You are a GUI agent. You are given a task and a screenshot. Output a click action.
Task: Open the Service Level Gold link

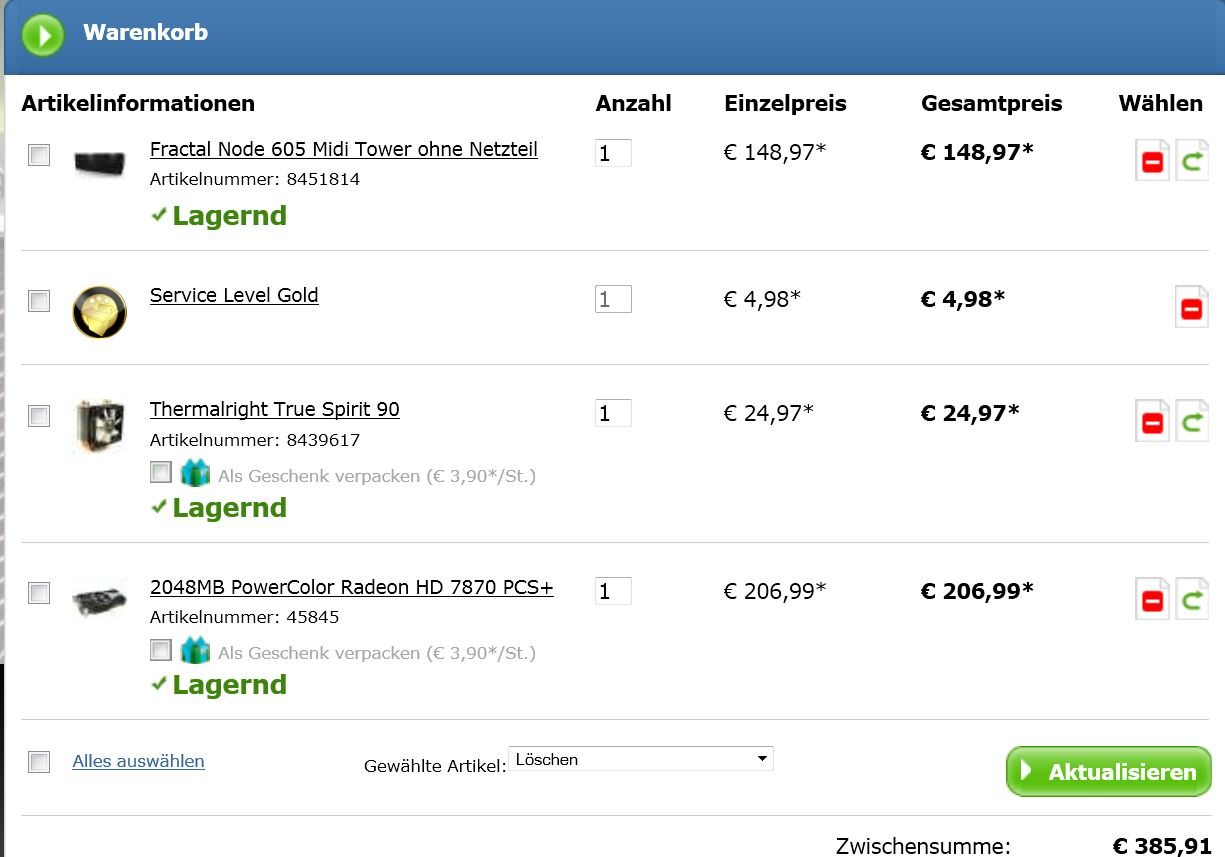(234, 295)
